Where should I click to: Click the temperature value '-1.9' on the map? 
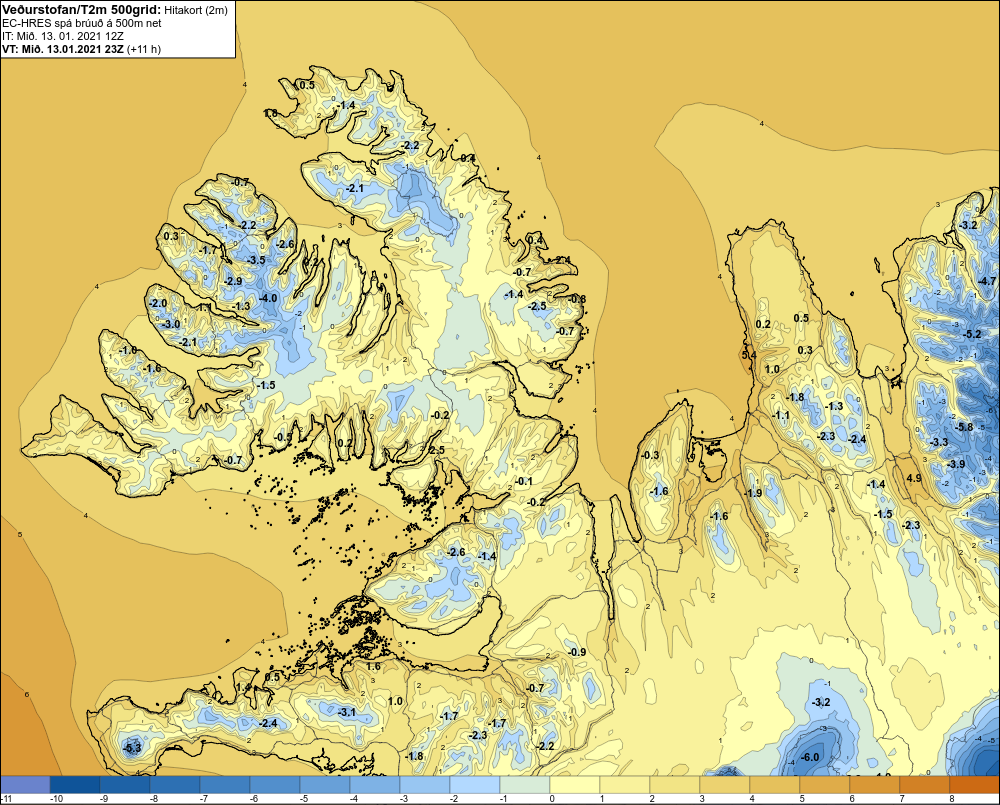752,493
